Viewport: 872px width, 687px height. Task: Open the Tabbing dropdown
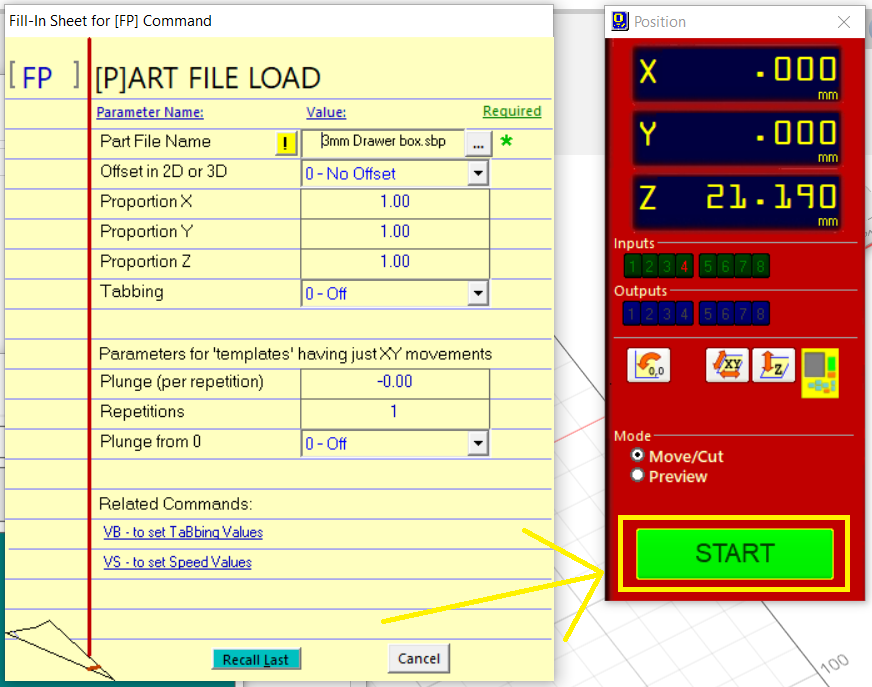478,294
